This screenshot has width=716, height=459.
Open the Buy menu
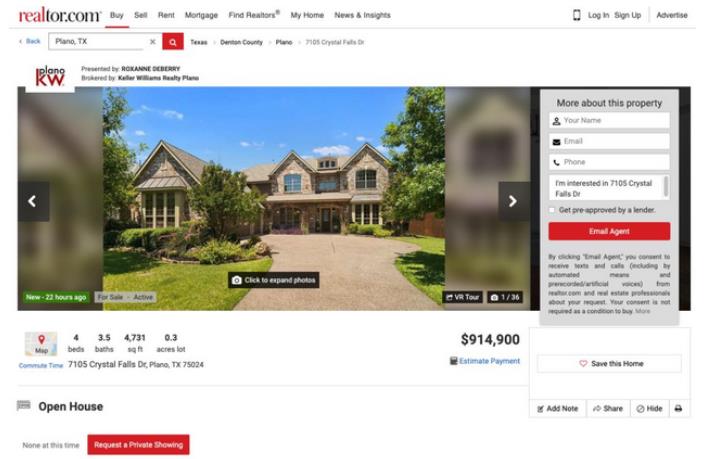(117, 15)
